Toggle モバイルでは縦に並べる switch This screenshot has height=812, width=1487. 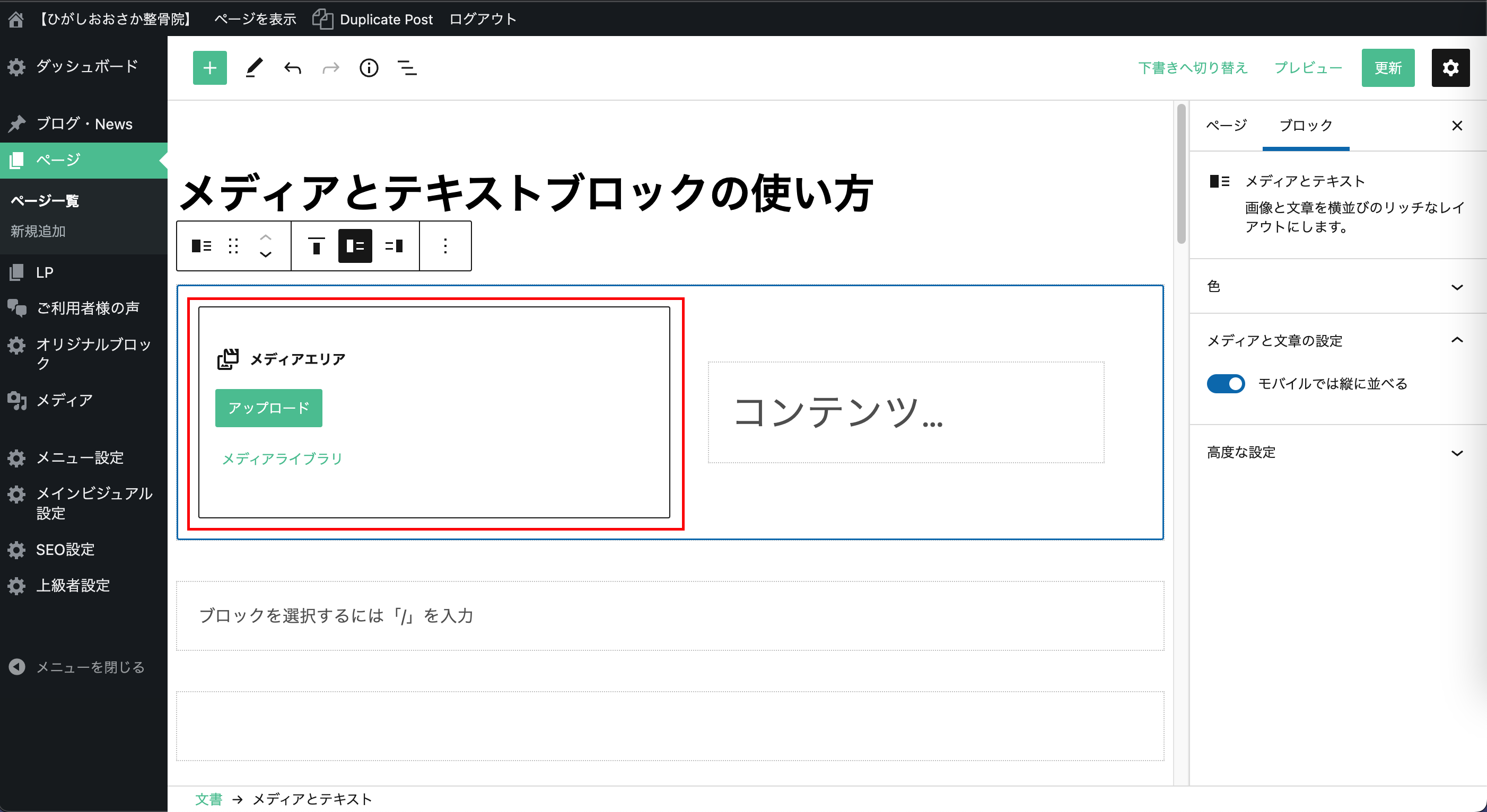pos(1226,384)
